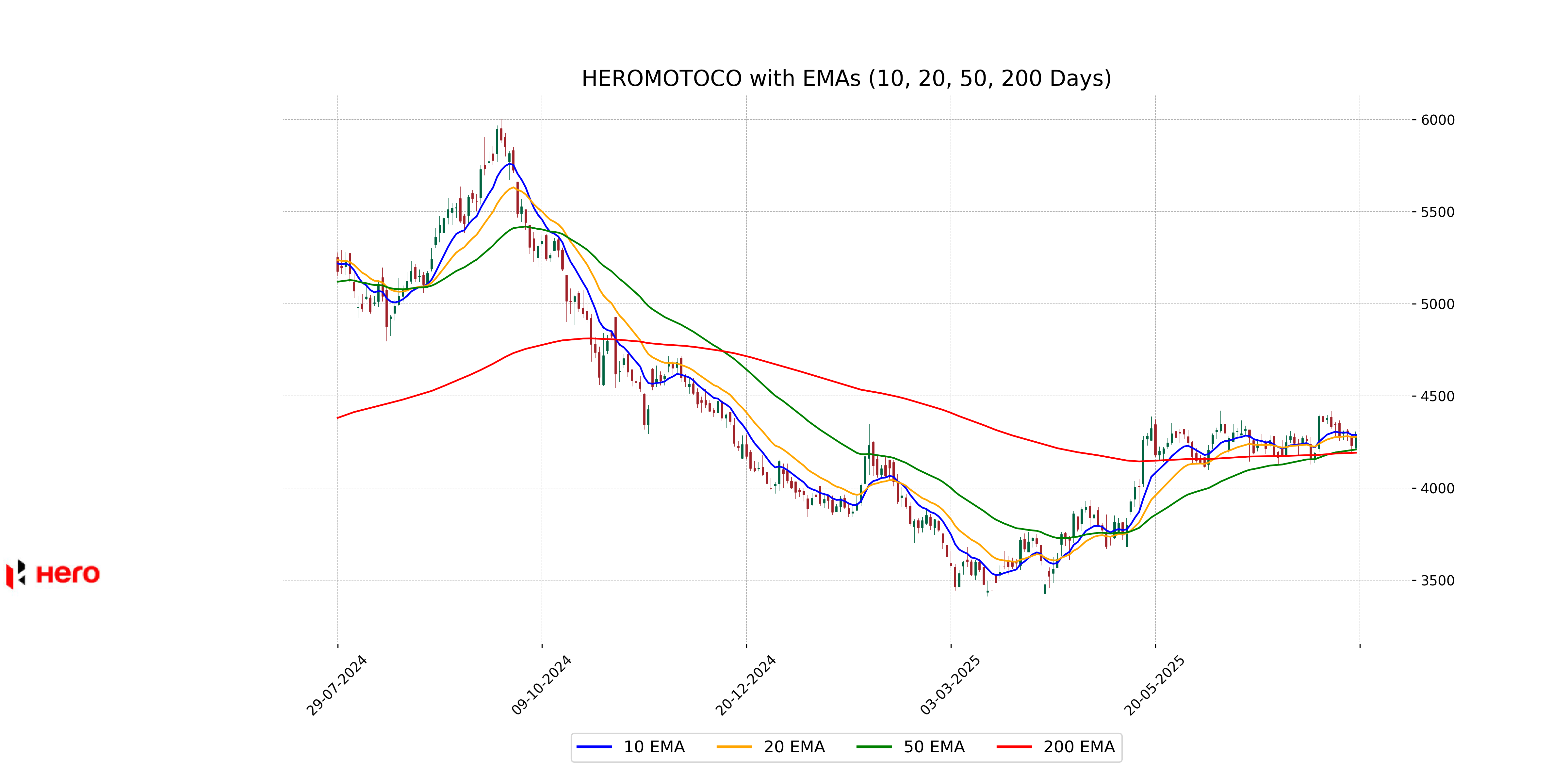Click the 4500 y-axis price label
Viewport: 1568px width, 784px height.
1437,396
